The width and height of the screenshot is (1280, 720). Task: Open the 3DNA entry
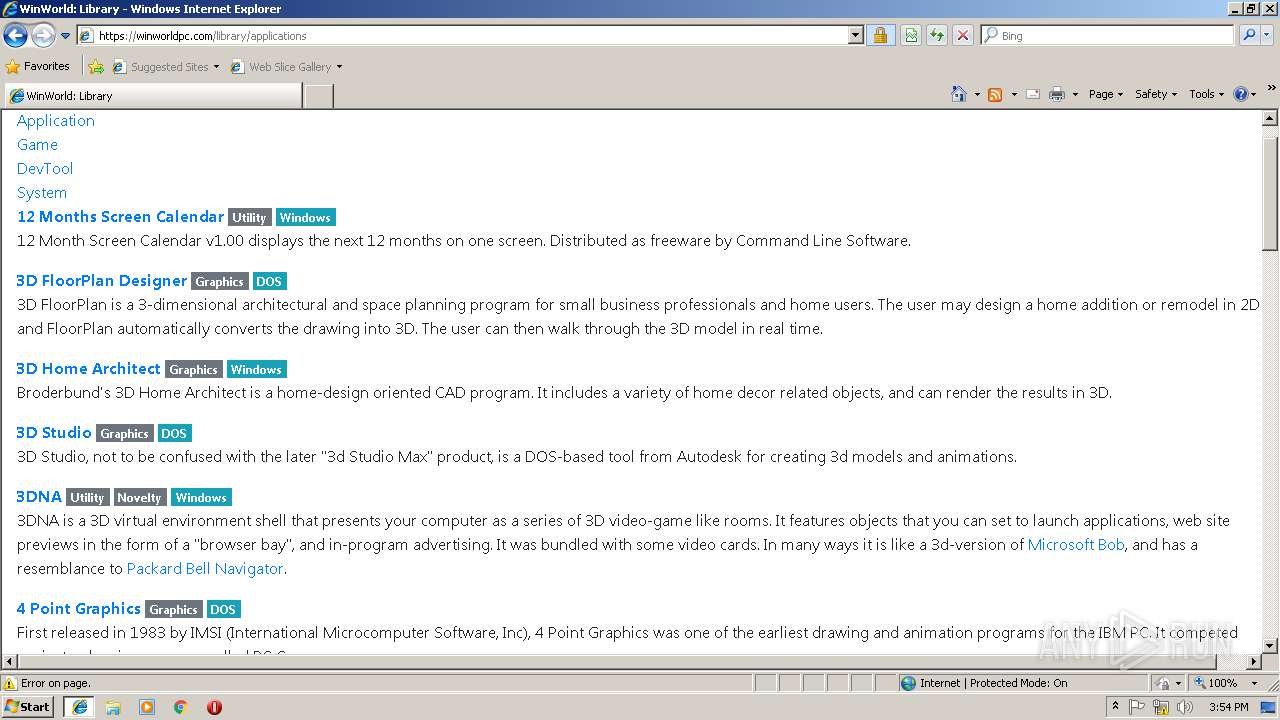coord(39,496)
